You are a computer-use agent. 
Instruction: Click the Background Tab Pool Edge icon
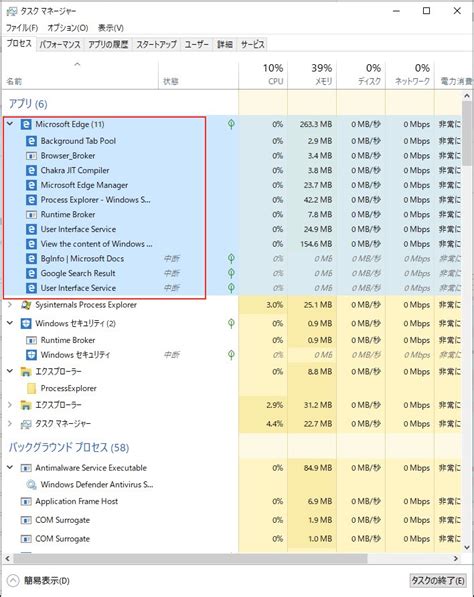coord(31,141)
